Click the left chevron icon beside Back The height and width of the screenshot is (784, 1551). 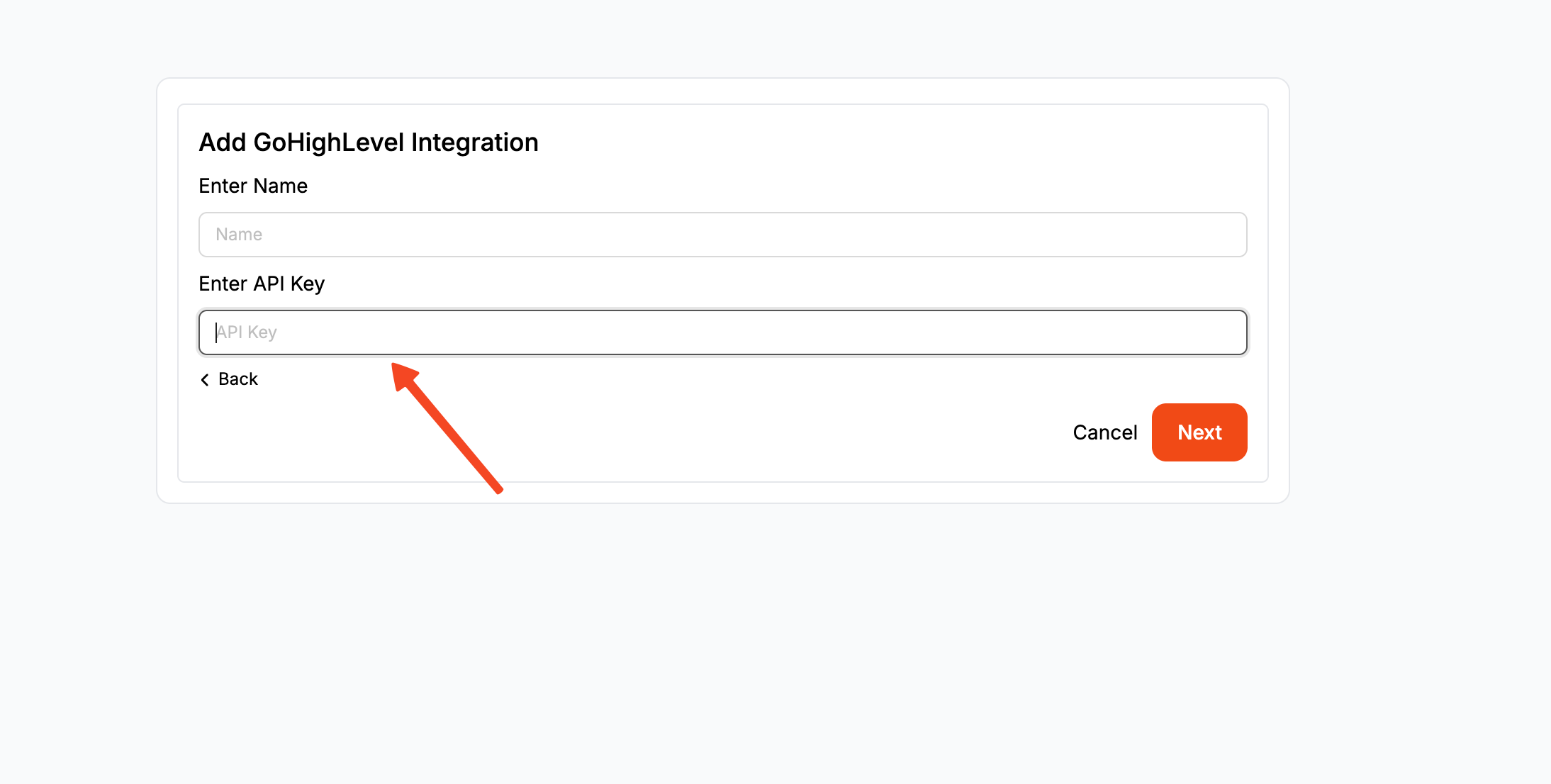click(205, 380)
